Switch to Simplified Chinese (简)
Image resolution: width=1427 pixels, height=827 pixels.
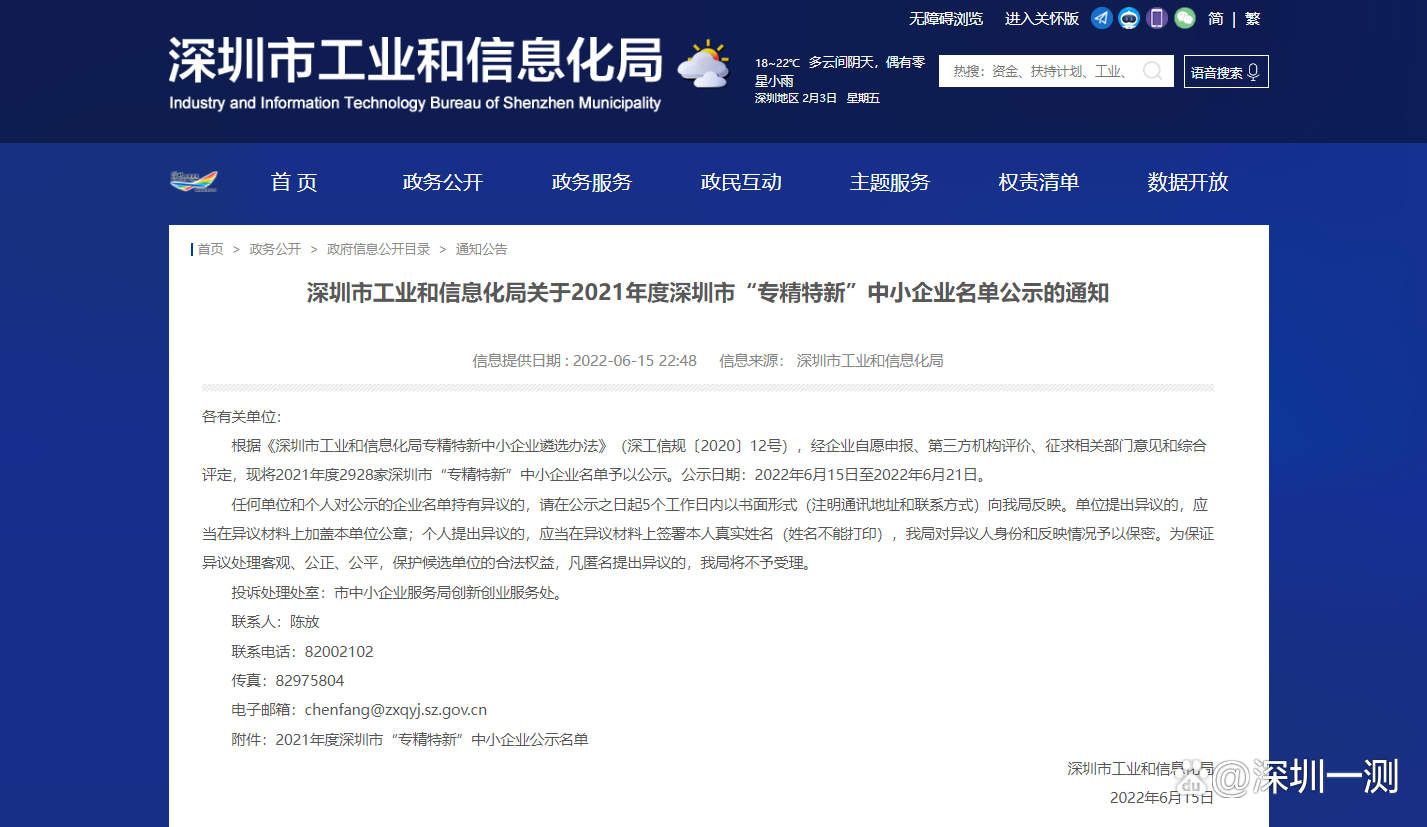coord(1215,19)
